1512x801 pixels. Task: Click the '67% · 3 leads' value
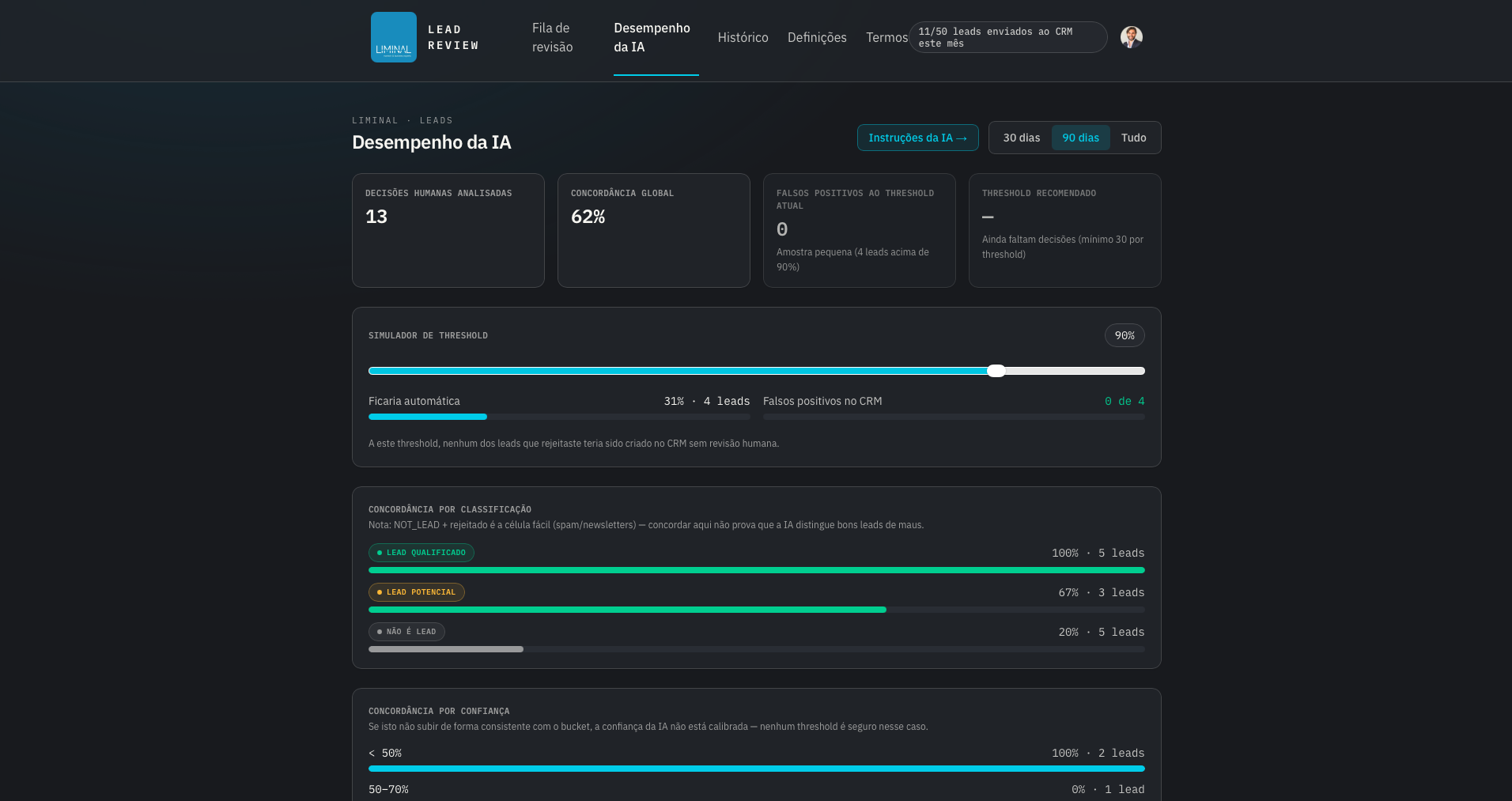click(1102, 592)
